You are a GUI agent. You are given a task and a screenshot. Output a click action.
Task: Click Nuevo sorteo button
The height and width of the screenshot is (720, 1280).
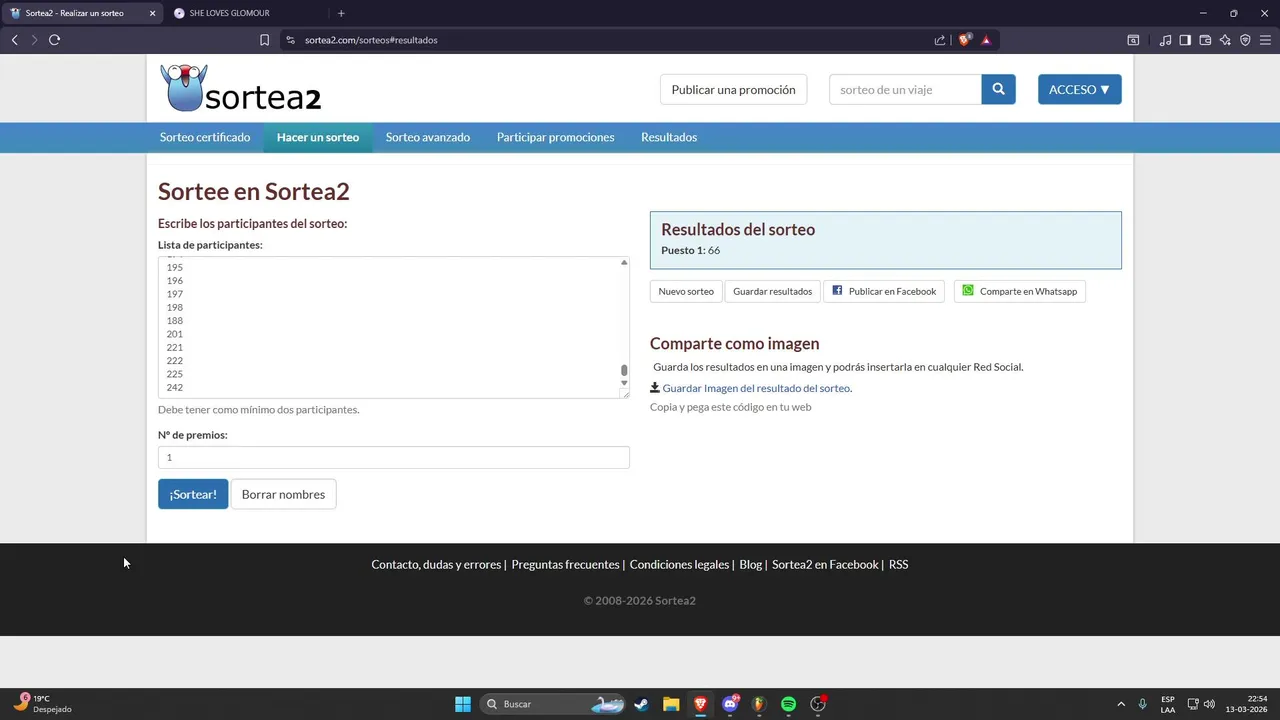click(686, 291)
